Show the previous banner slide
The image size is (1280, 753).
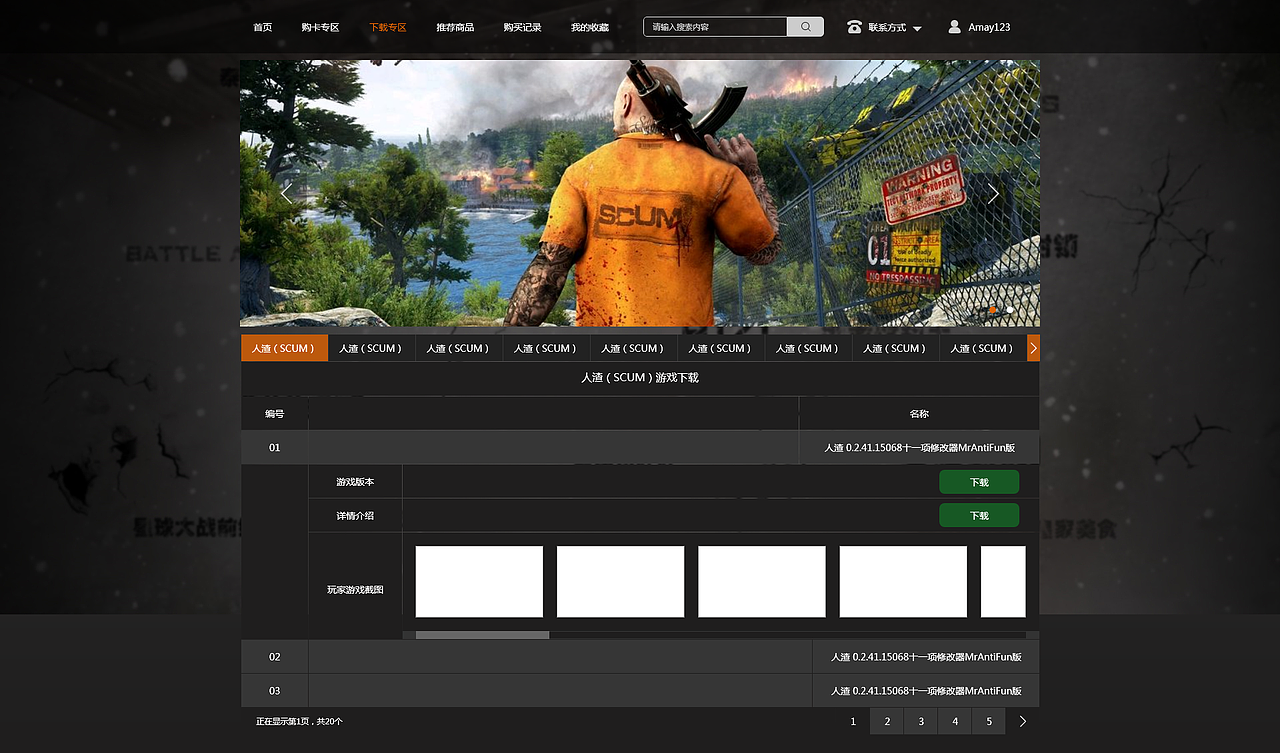286,193
